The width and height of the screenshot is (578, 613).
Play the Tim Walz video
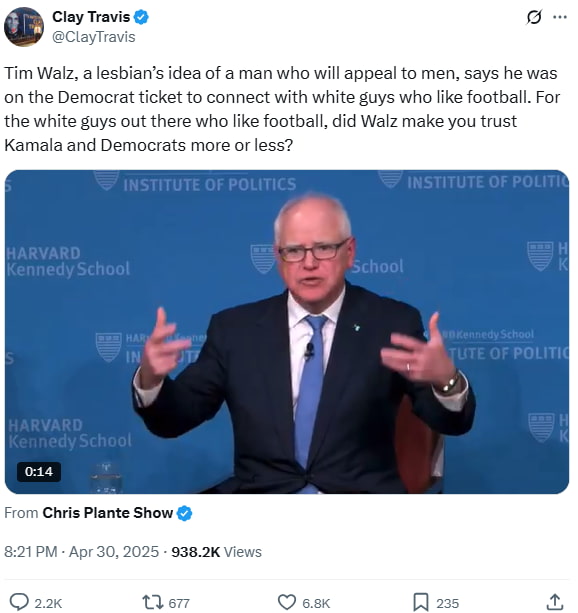(x=287, y=332)
